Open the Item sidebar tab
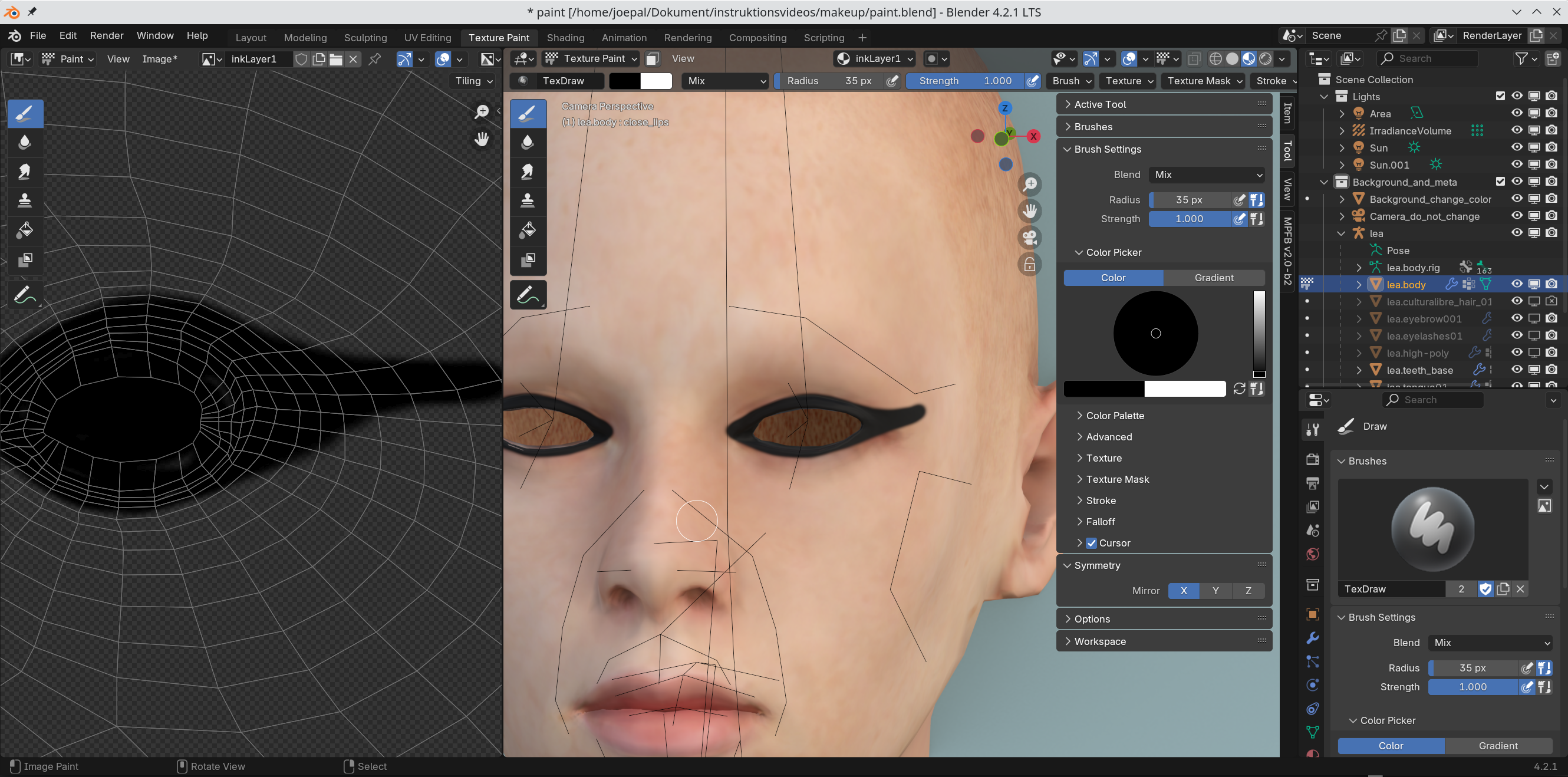1568x777 pixels. [1287, 113]
